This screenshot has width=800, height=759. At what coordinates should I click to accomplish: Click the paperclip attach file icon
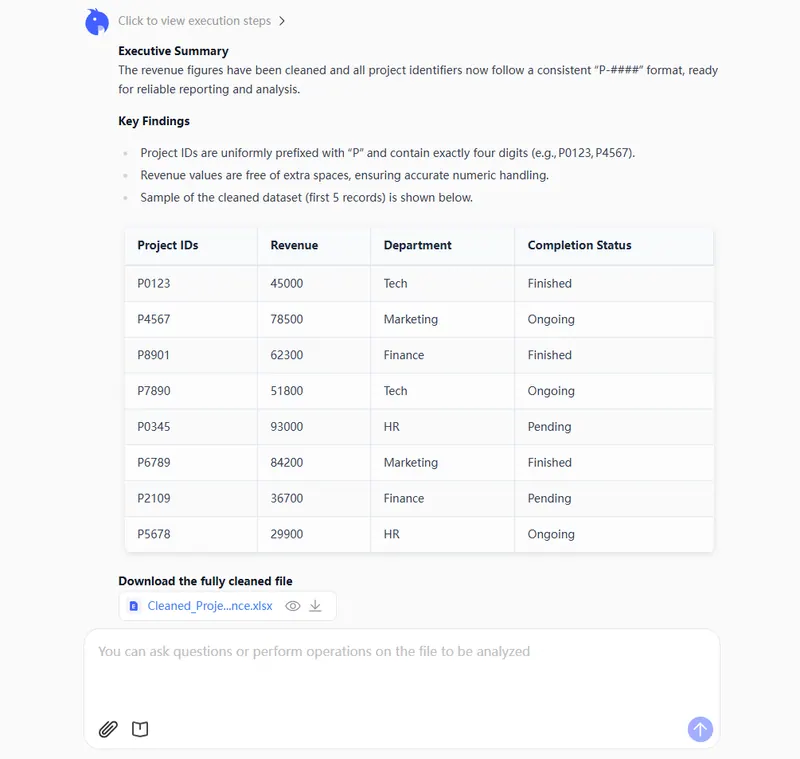[108, 729]
